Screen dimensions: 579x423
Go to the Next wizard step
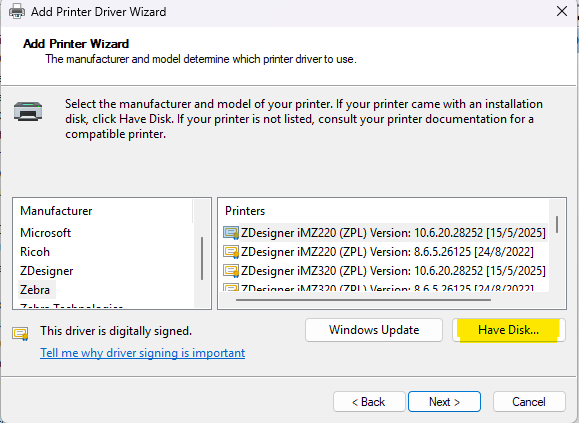(444, 402)
